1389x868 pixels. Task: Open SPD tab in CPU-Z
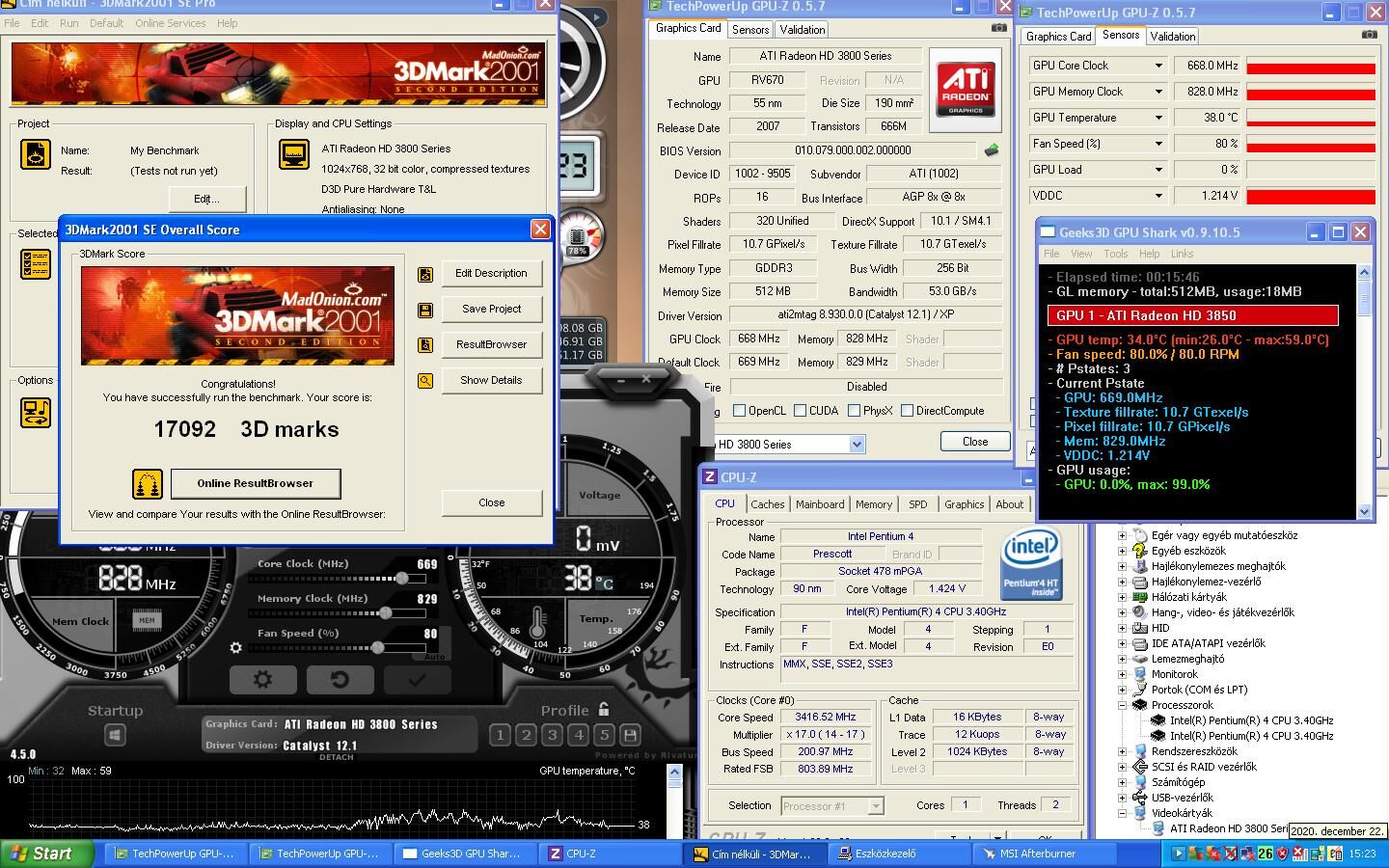coord(917,504)
